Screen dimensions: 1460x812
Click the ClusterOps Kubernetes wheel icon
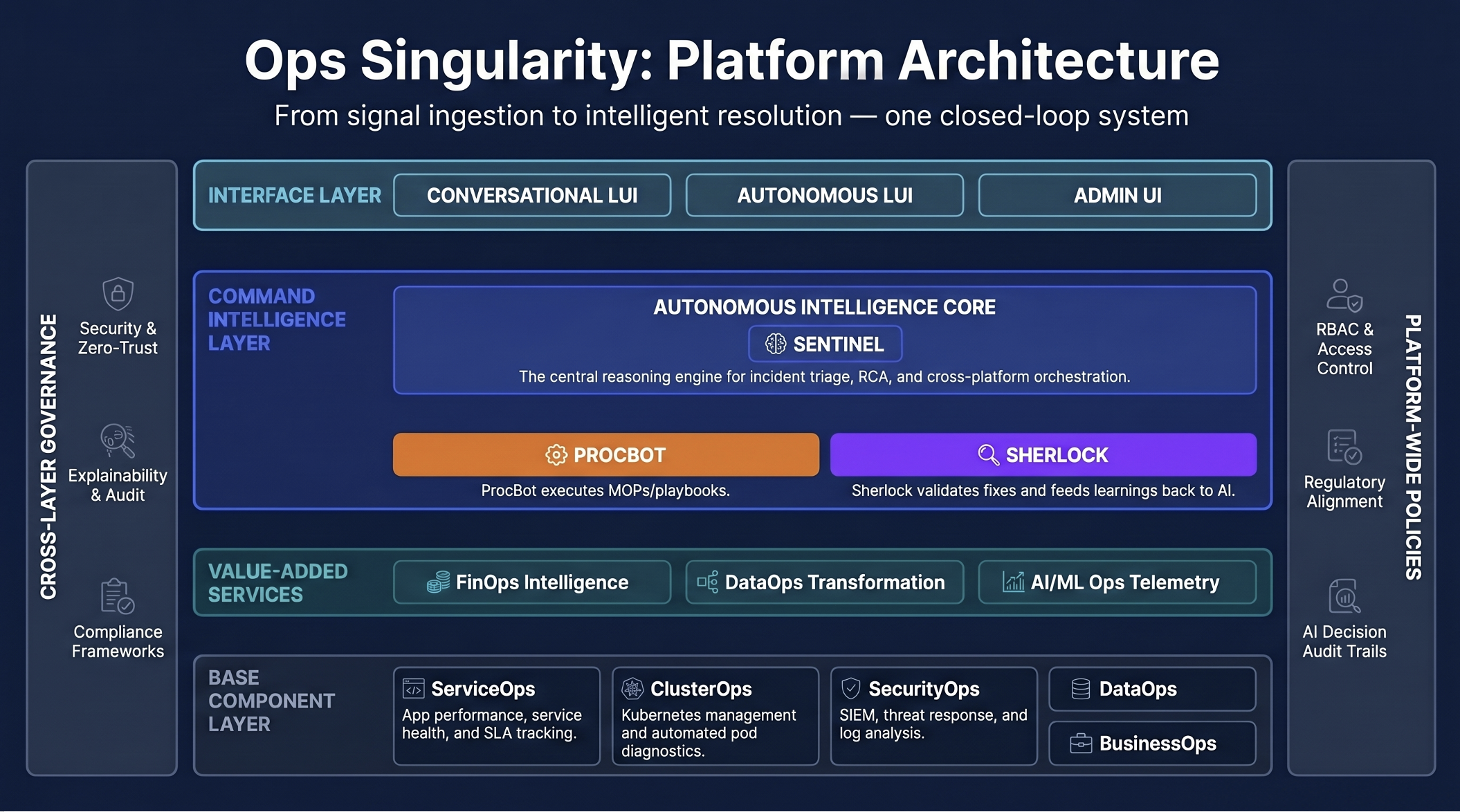(632, 689)
